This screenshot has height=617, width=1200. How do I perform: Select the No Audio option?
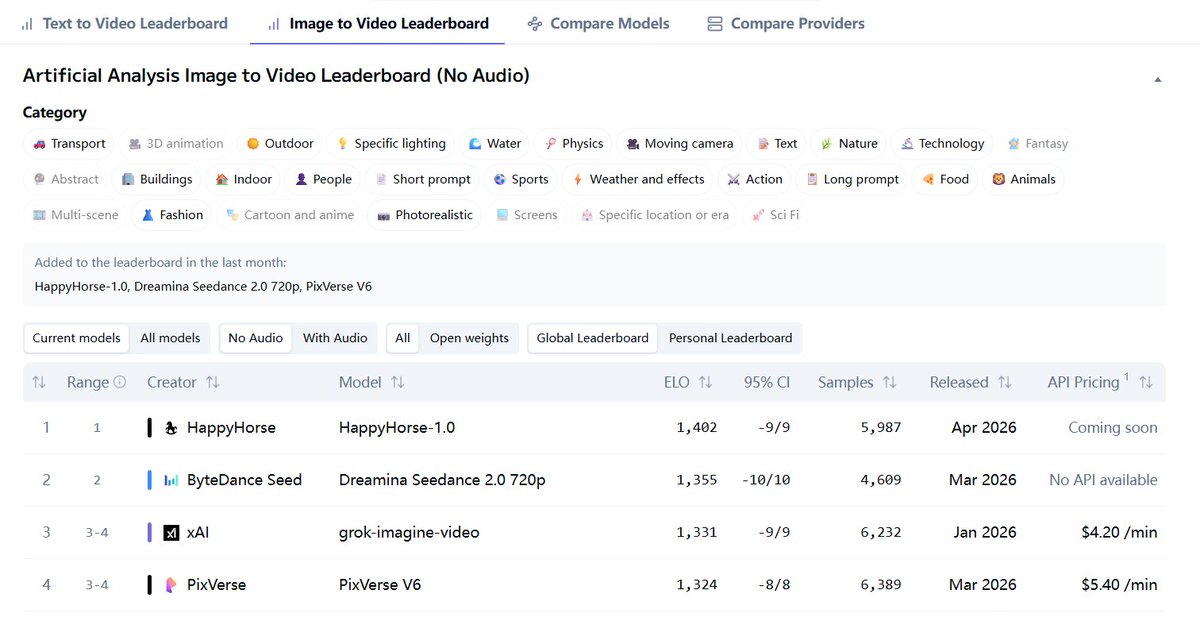coord(256,338)
